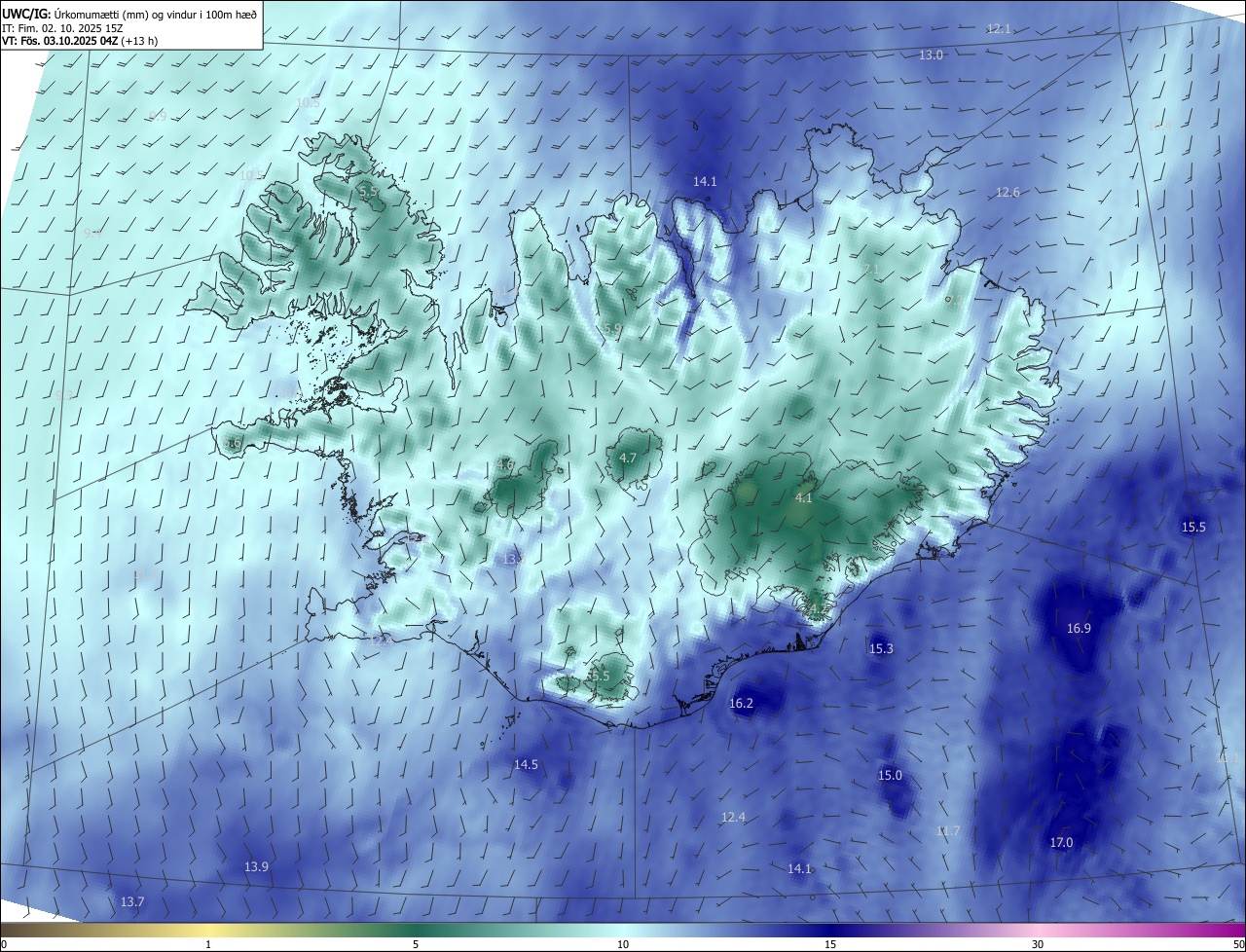1246x952 pixels.
Task: Click the "50" tick label on the scale
Action: click(x=1238, y=944)
